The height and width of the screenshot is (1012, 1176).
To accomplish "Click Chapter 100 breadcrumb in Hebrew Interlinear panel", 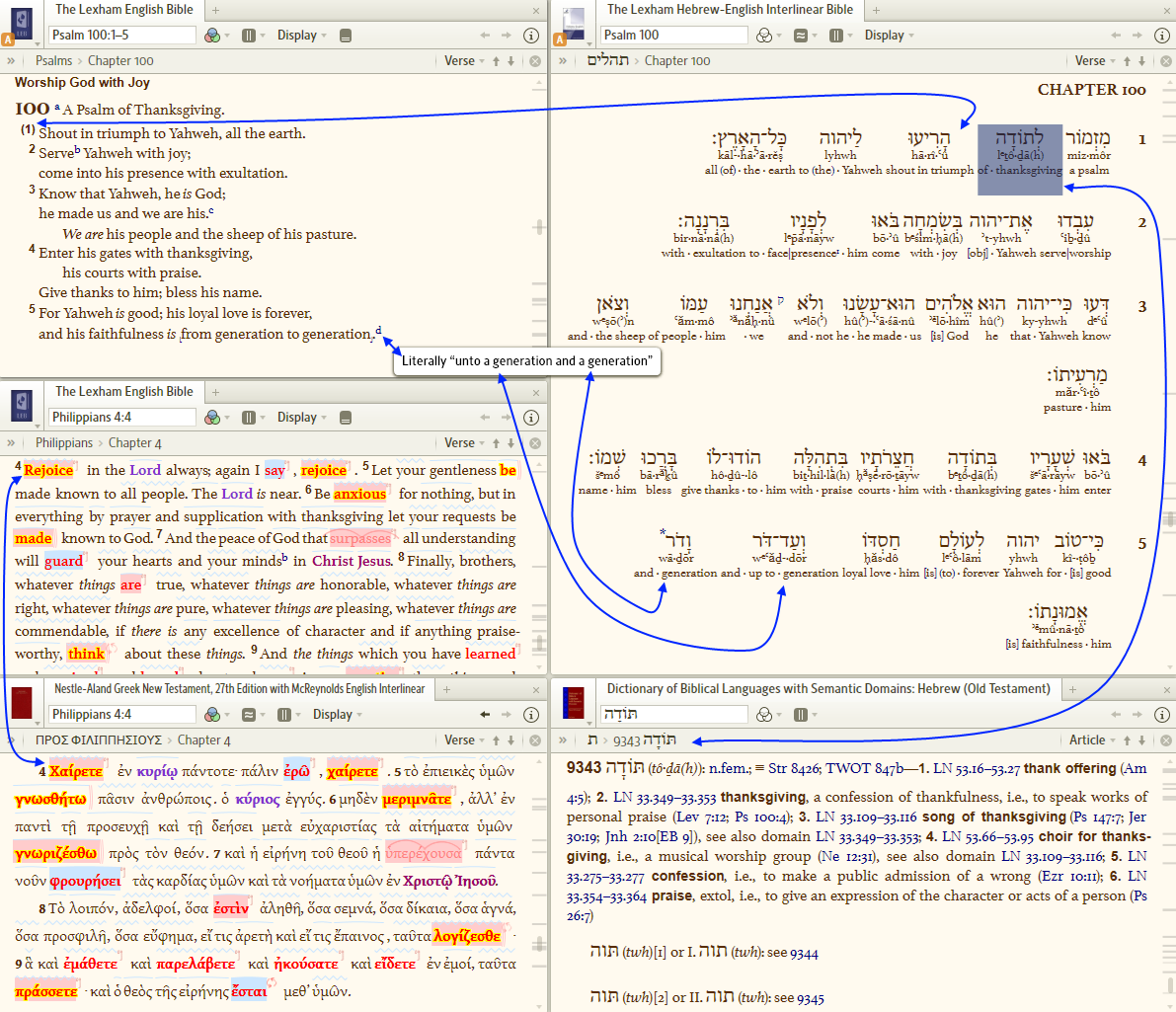I will (x=677, y=61).
